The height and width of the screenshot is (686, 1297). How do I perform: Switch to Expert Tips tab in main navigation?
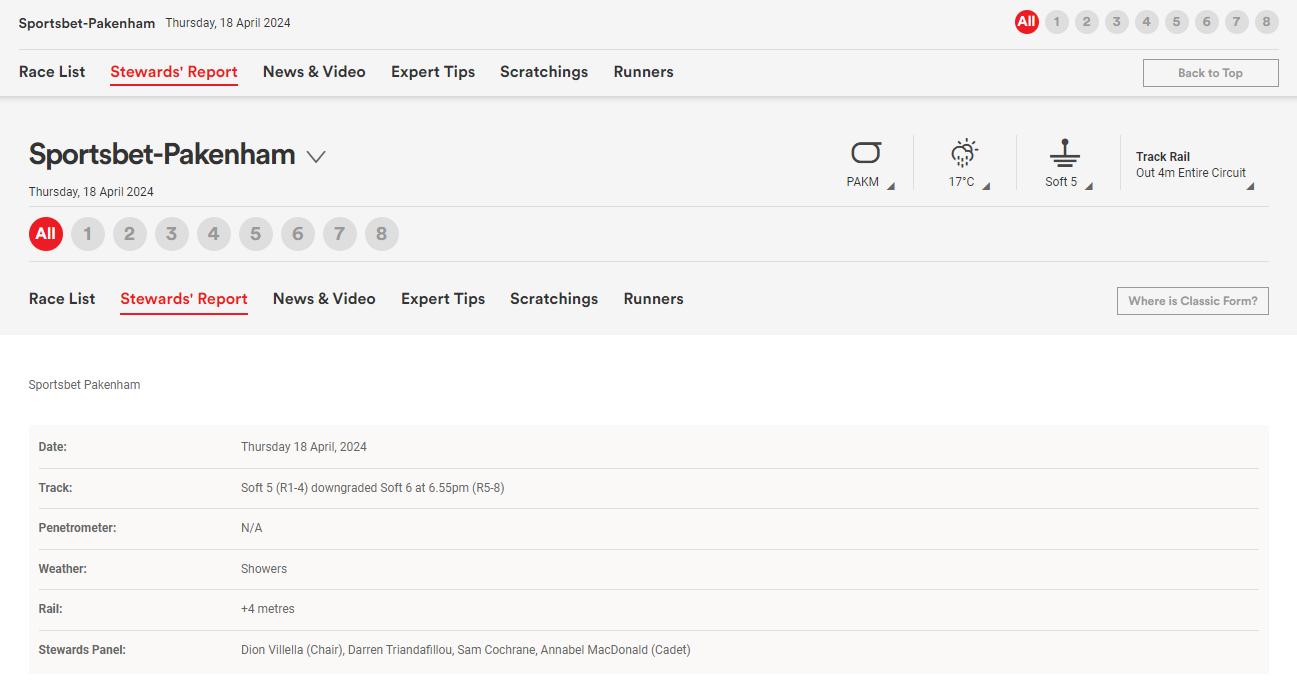443,299
